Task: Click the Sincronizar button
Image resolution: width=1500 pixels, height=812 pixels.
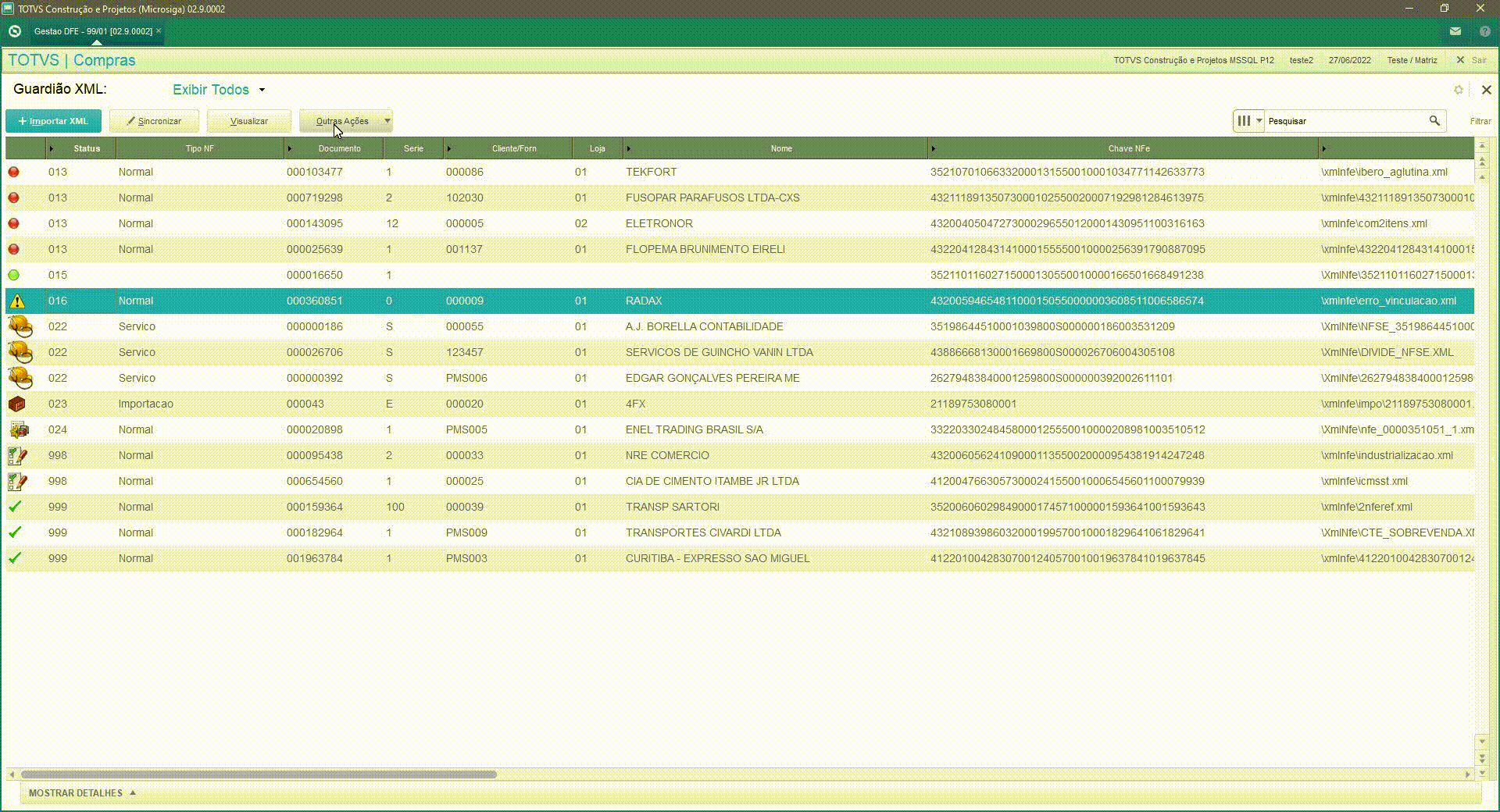Action: tap(154, 121)
